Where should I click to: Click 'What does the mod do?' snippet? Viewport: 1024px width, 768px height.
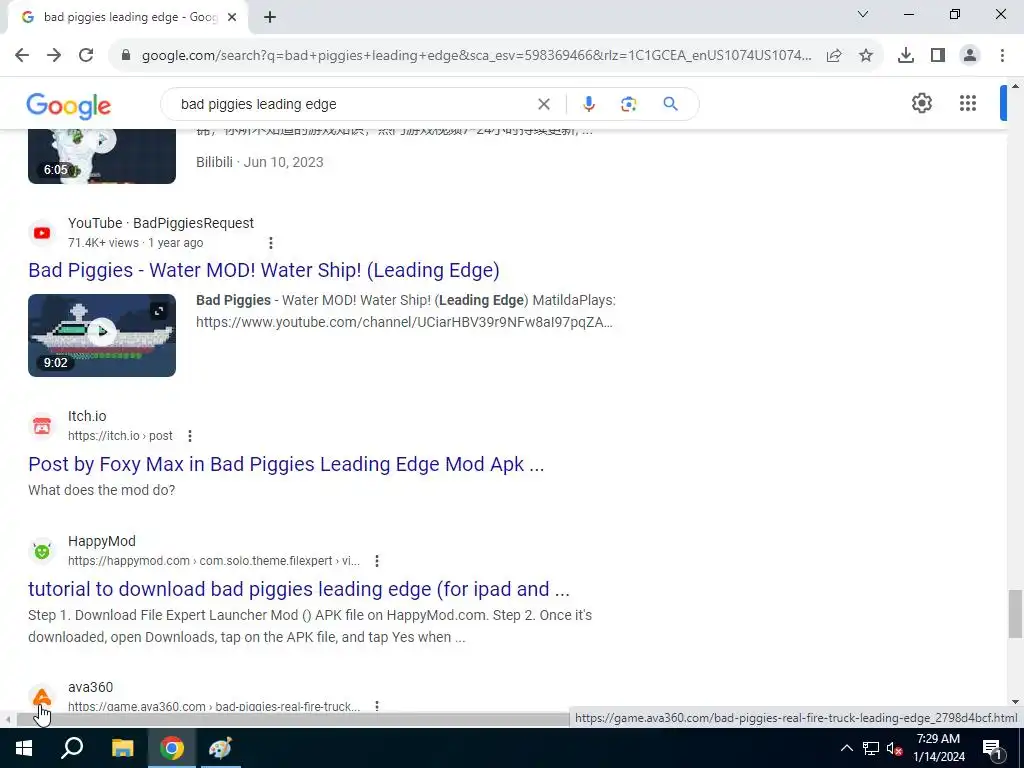pyautogui.click(x=102, y=490)
